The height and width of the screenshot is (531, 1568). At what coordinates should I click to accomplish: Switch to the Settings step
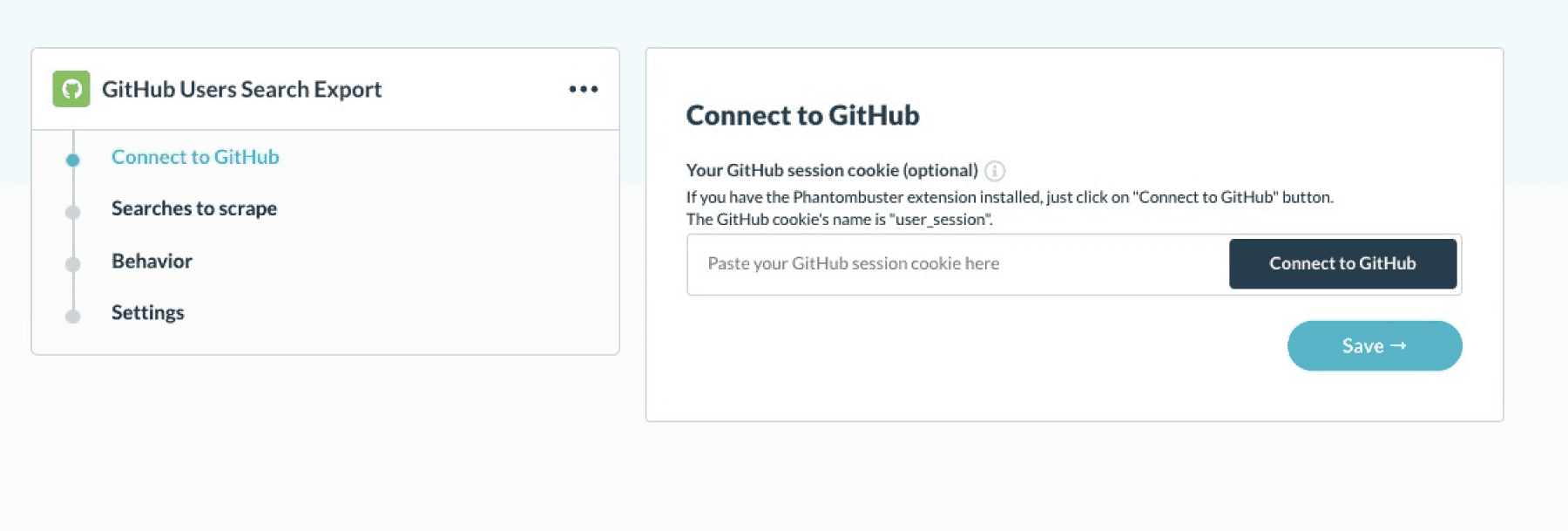pos(148,312)
